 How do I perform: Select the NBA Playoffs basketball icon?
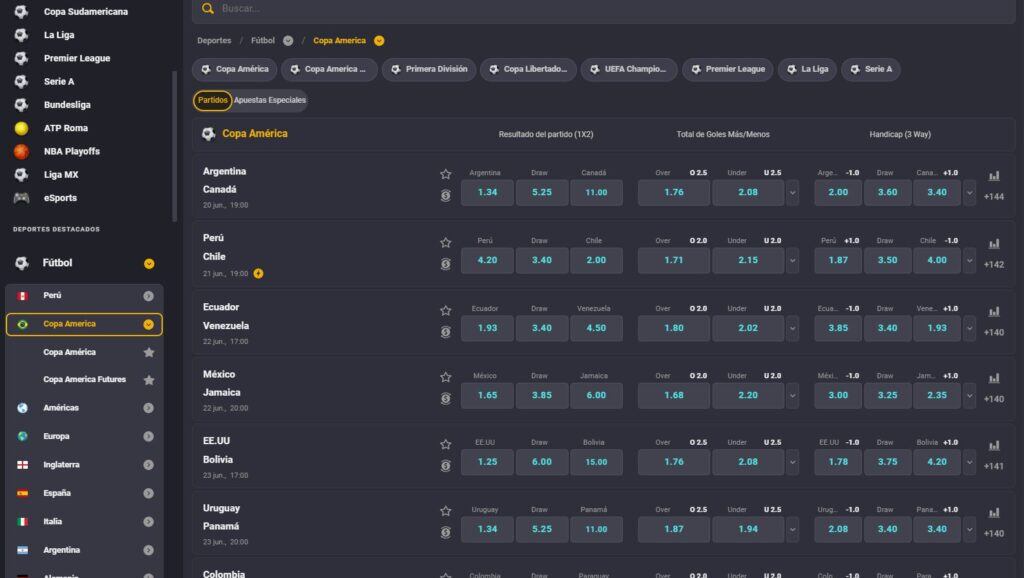click(22, 150)
